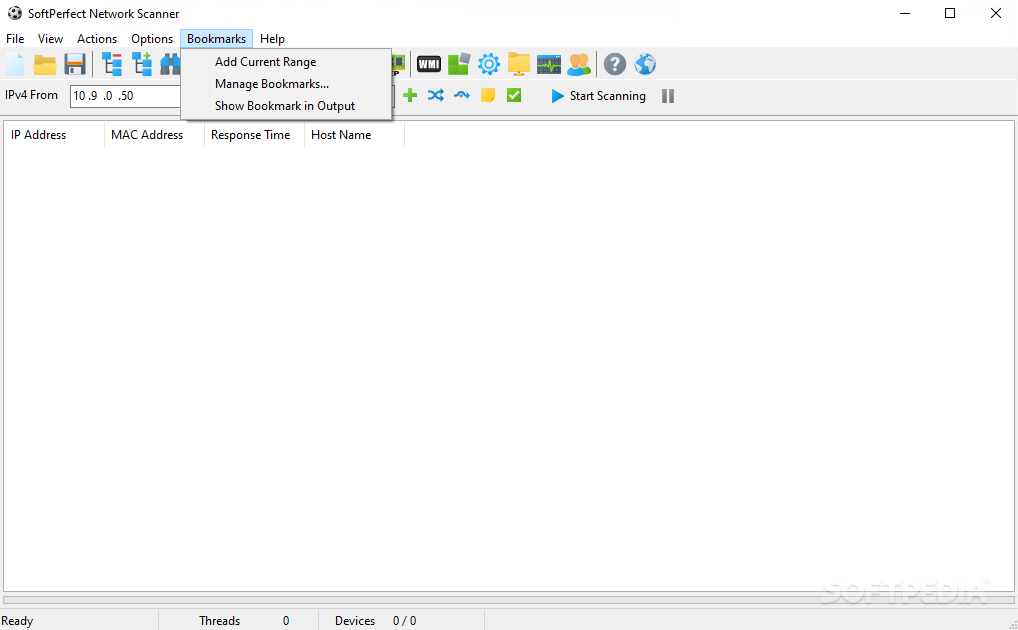Open the Help menu

pos(272,39)
